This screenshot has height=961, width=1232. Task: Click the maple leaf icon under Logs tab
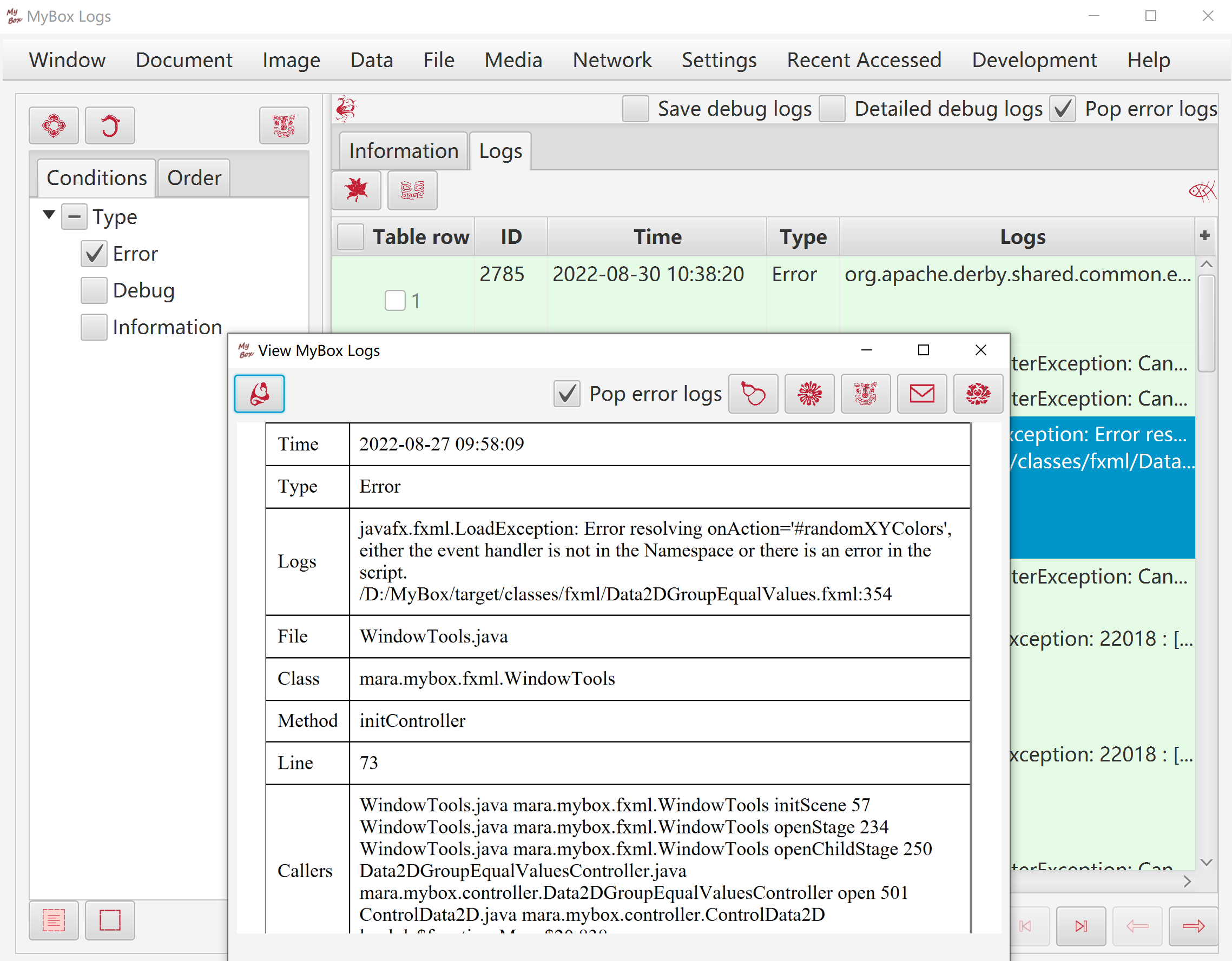(x=357, y=190)
